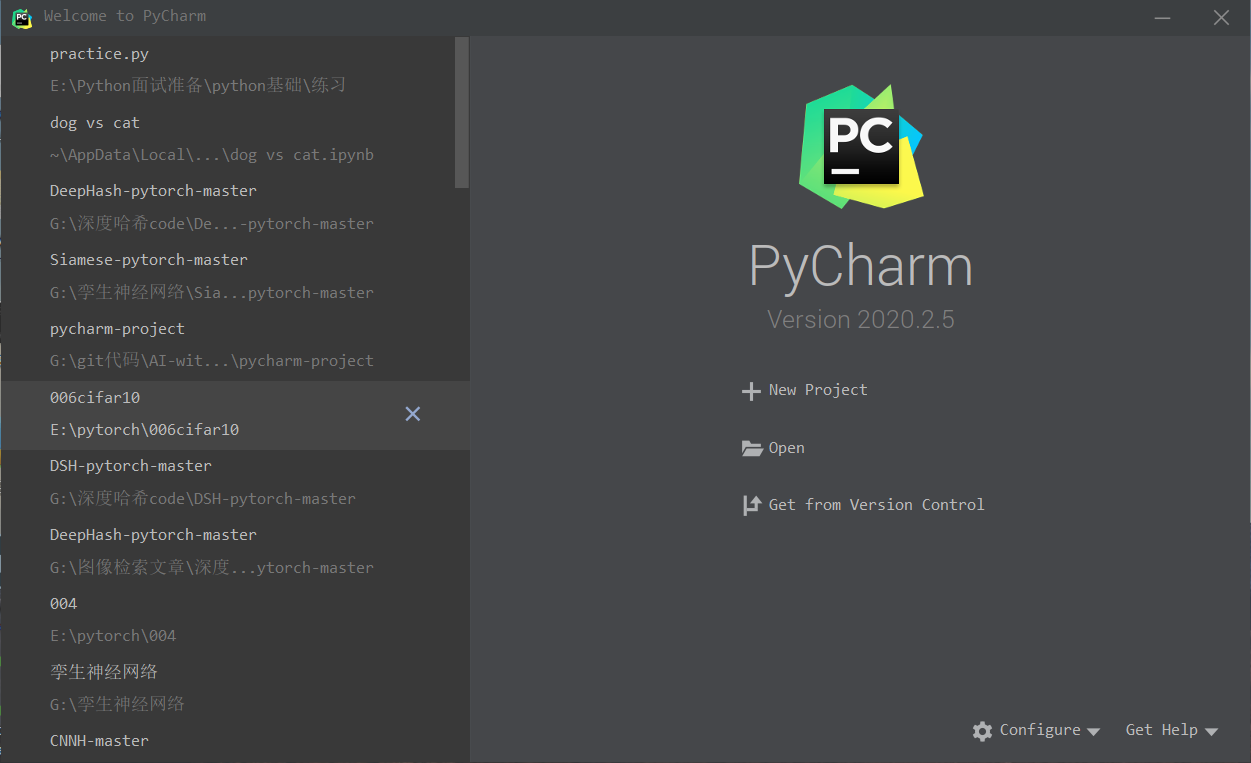This screenshot has height=763, width=1251.
Task: Click the Get from Version Control branch icon
Action: click(752, 505)
